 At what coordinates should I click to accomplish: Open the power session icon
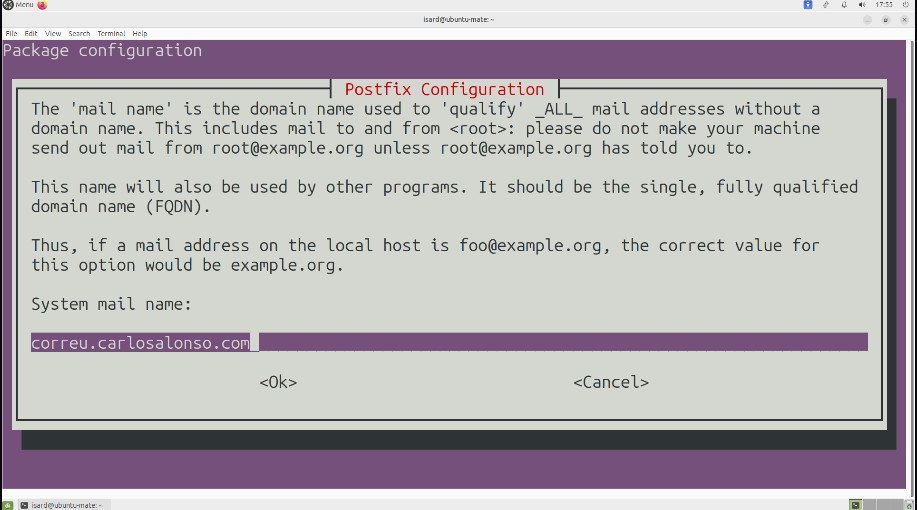tap(906, 5)
